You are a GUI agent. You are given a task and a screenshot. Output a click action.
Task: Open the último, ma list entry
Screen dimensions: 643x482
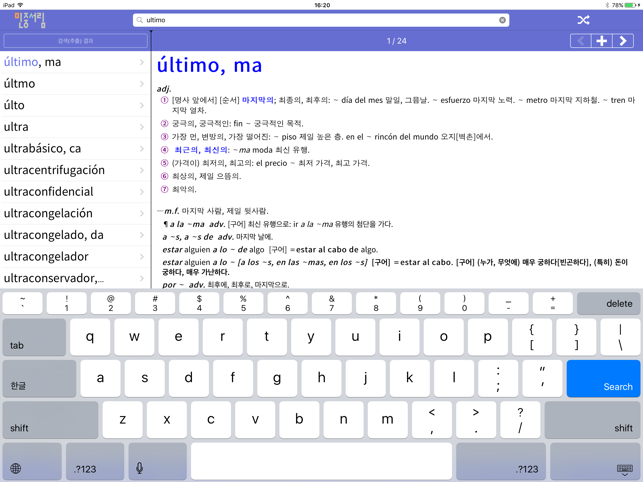tap(75, 62)
